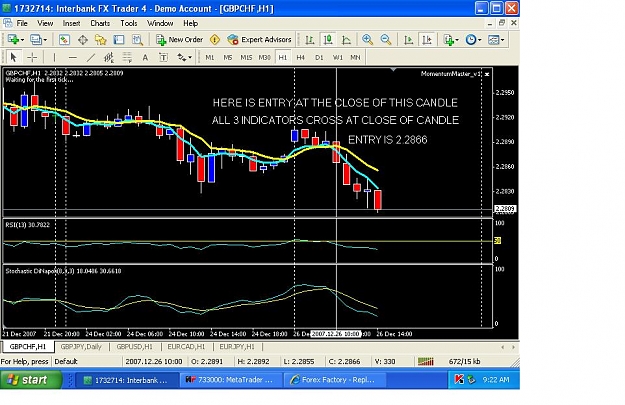This screenshot has height=405, width=625.
Task: Select the horizontal line tool
Action: tap(73, 57)
